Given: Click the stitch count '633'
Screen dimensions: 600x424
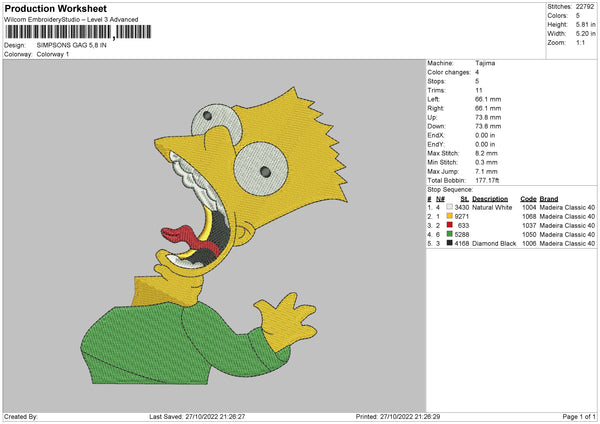Looking at the screenshot, I should [x=463, y=225].
